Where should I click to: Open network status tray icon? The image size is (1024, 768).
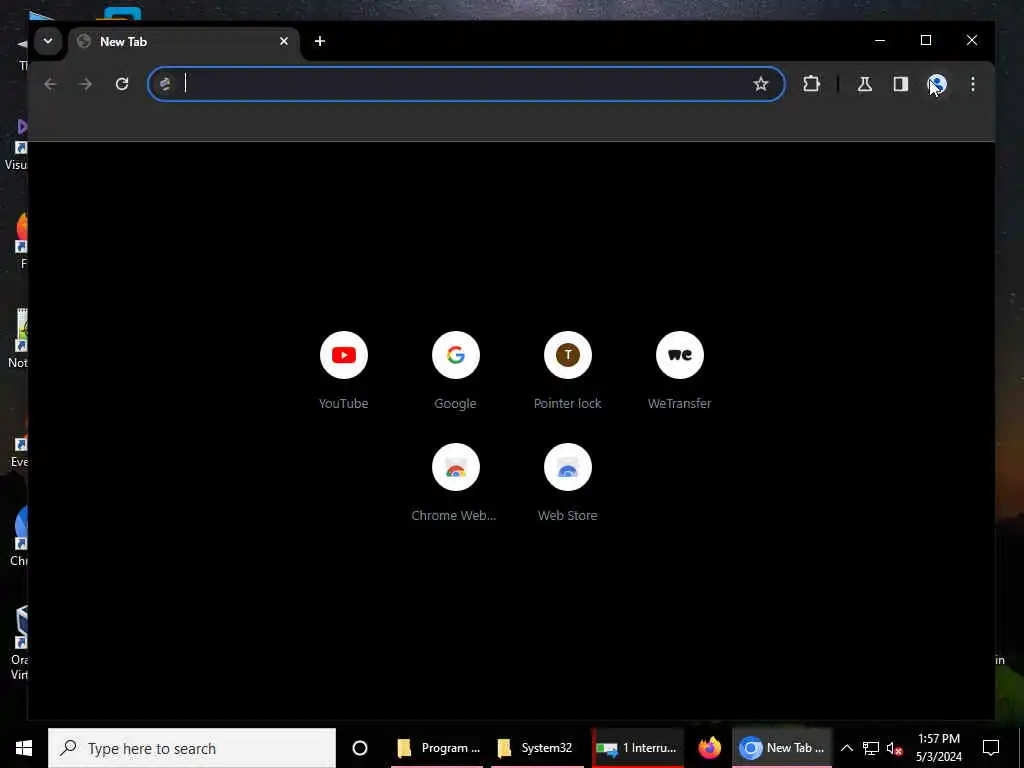click(x=871, y=748)
